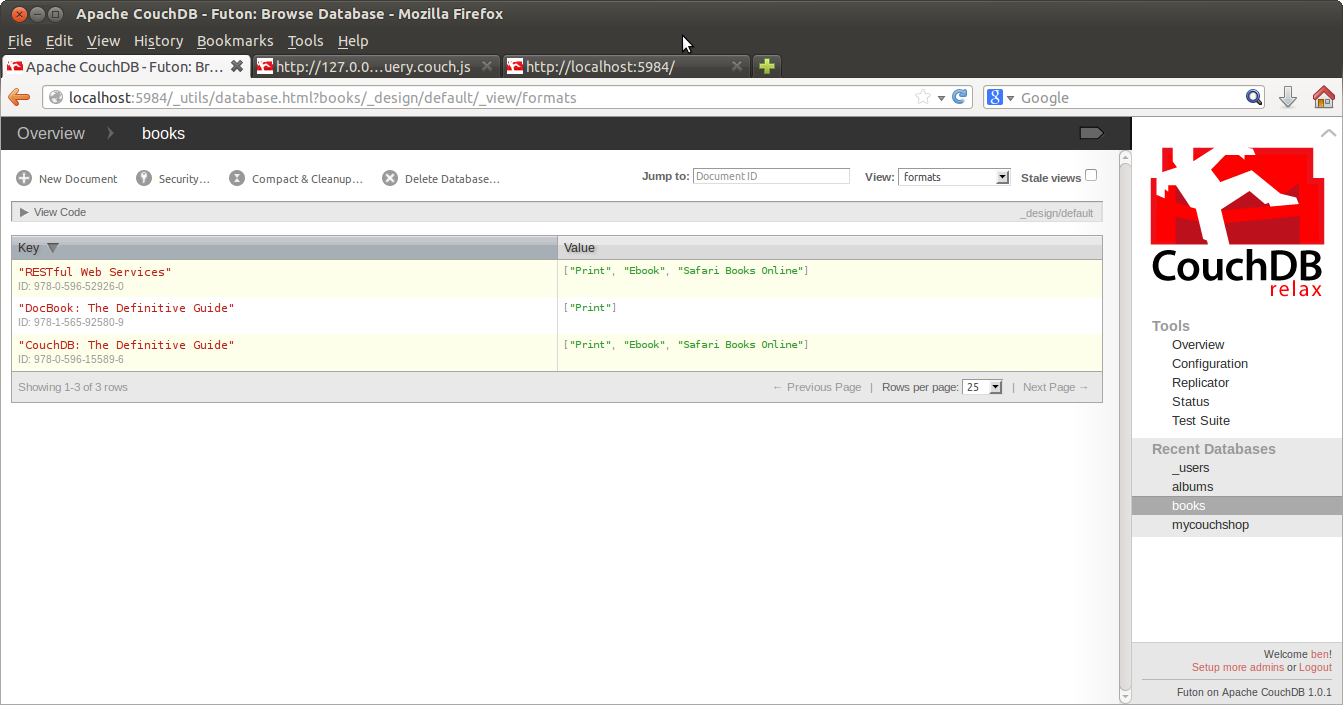Click the URL address bar
The width and height of the screenshot is (1343, 705).
489,98
